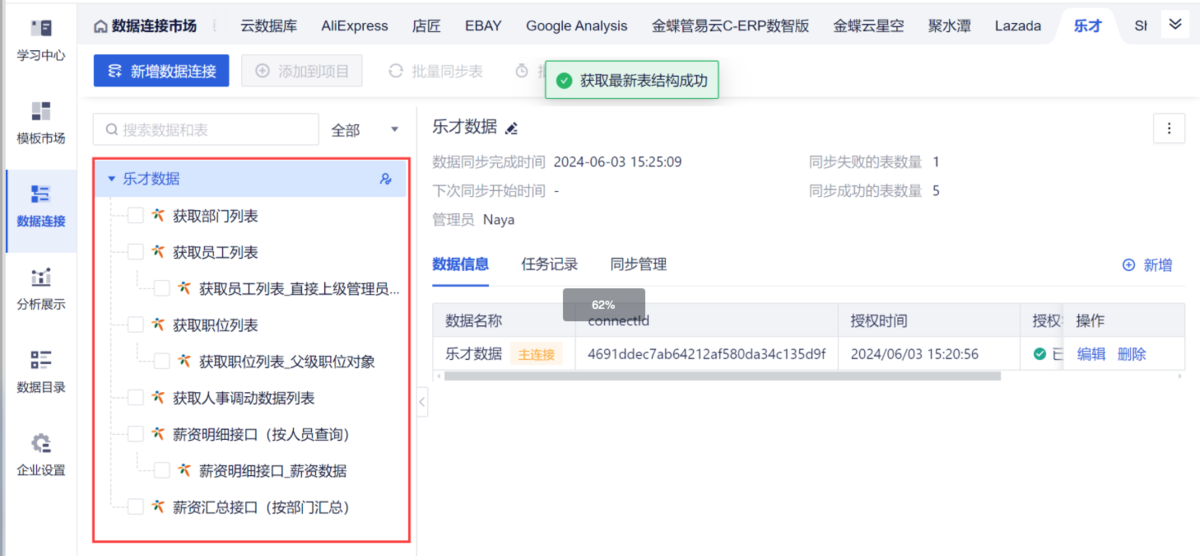The image size is (1200, 556).
Task: Click the 2024/06/03 15:20:56 cell
Action: [x=914, y=354]
